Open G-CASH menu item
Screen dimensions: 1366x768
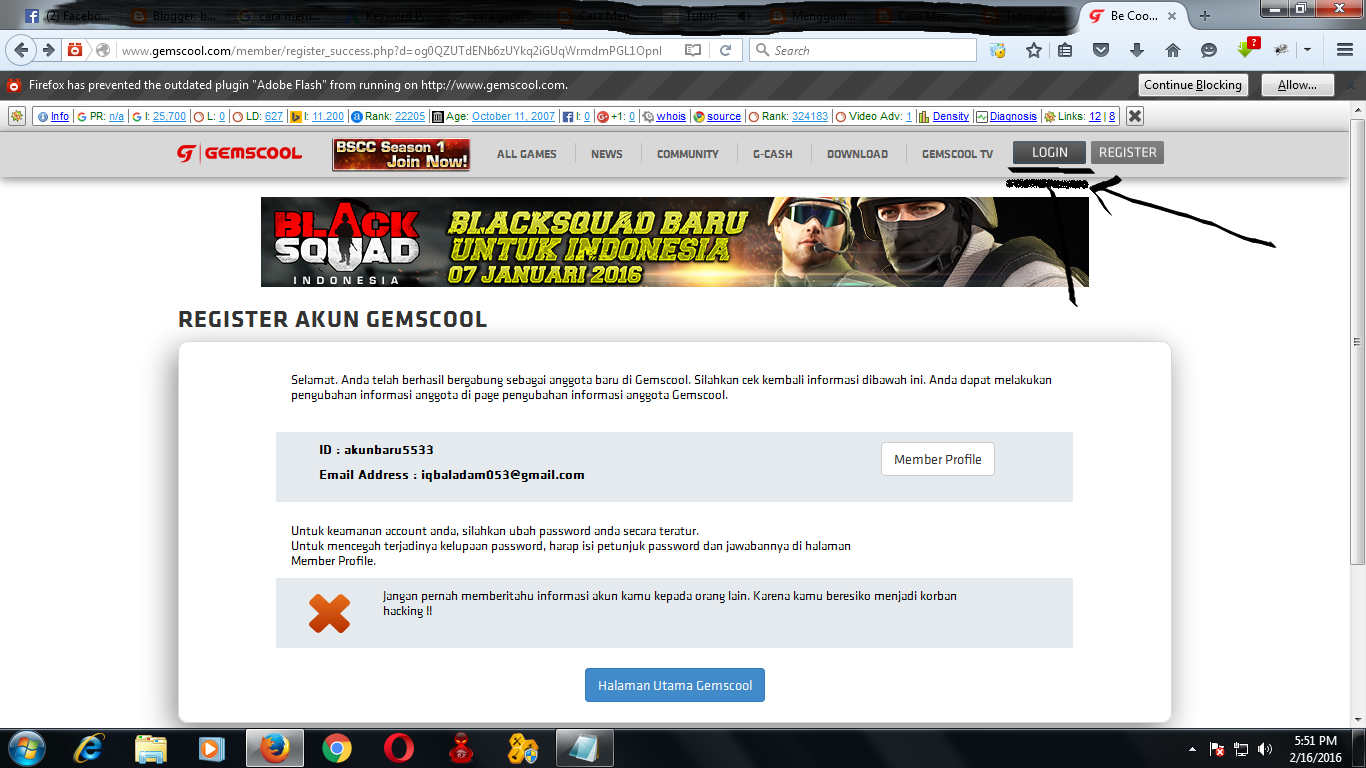click(773, 154)
